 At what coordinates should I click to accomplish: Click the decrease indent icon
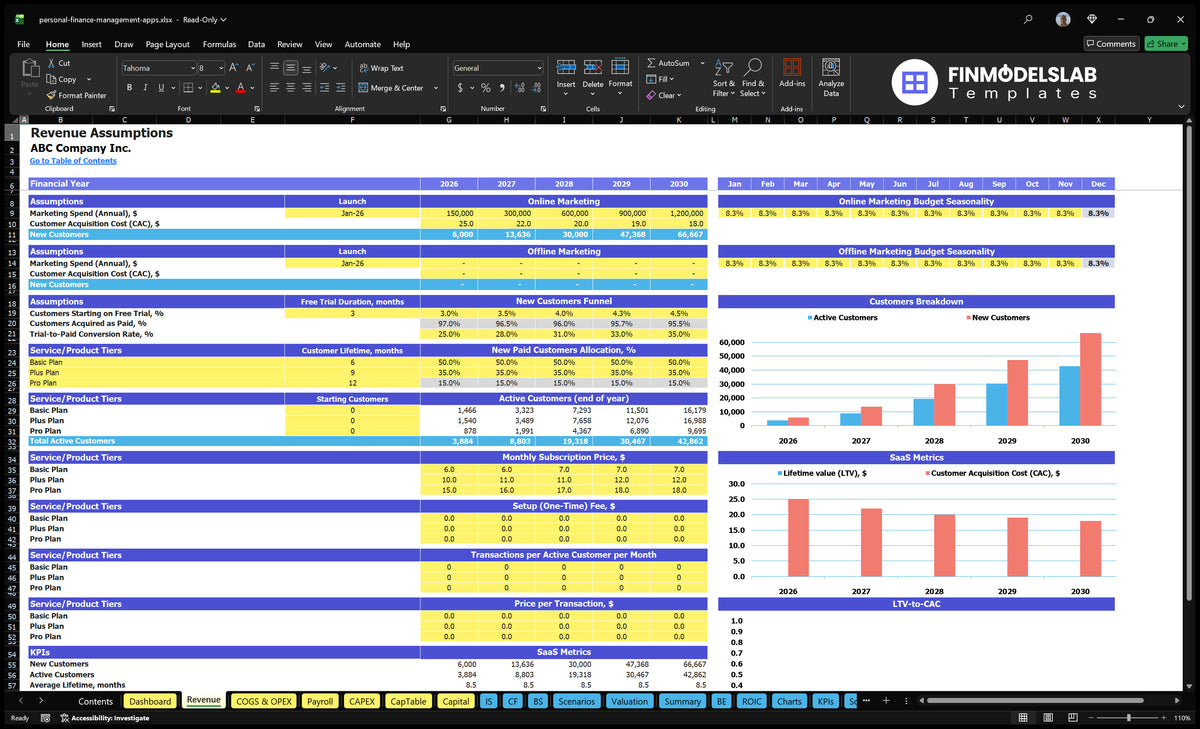pos(327,88)
